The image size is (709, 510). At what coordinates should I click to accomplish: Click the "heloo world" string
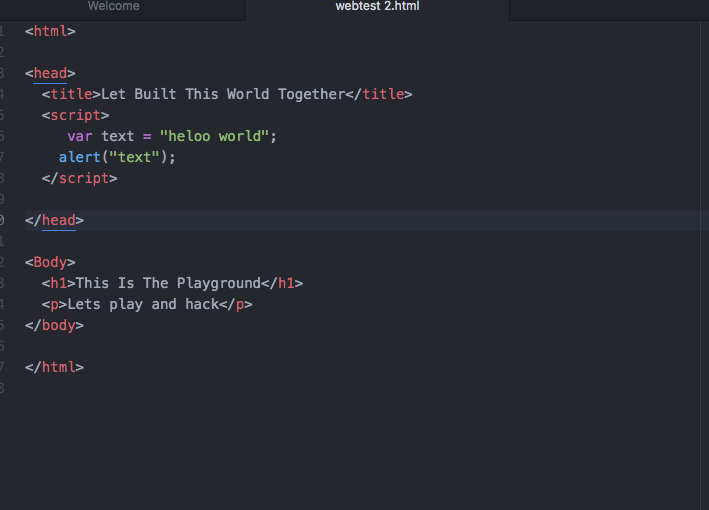click(x=215, y=136)
